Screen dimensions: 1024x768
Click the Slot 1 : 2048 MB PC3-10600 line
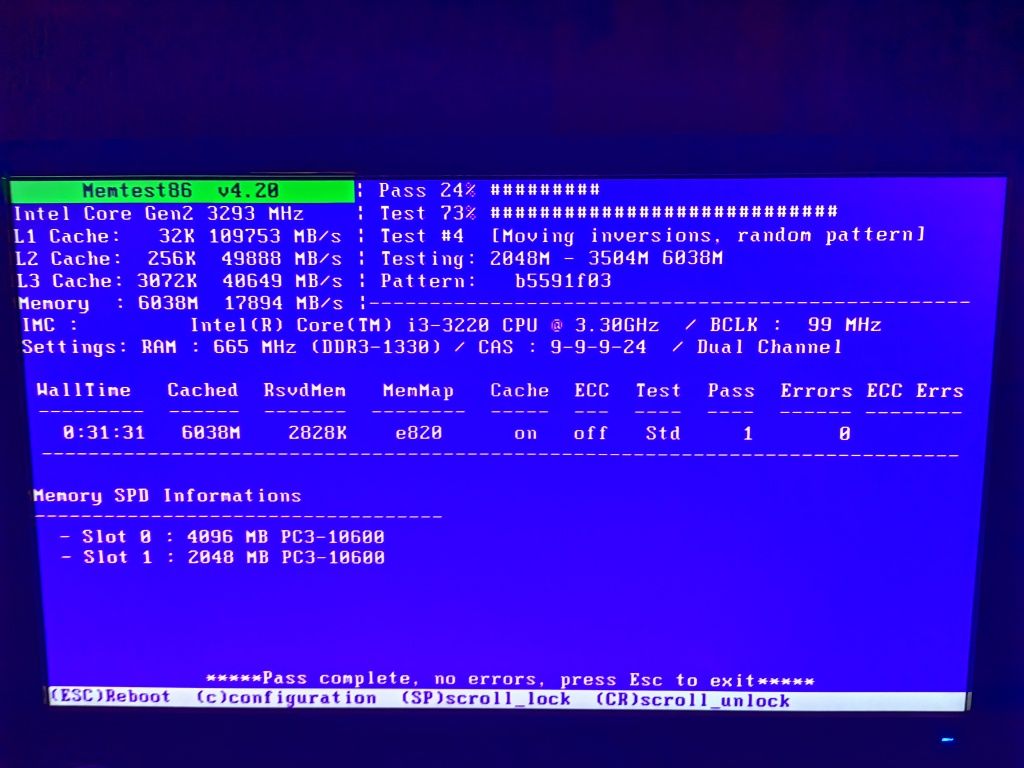tap(222, 557)
